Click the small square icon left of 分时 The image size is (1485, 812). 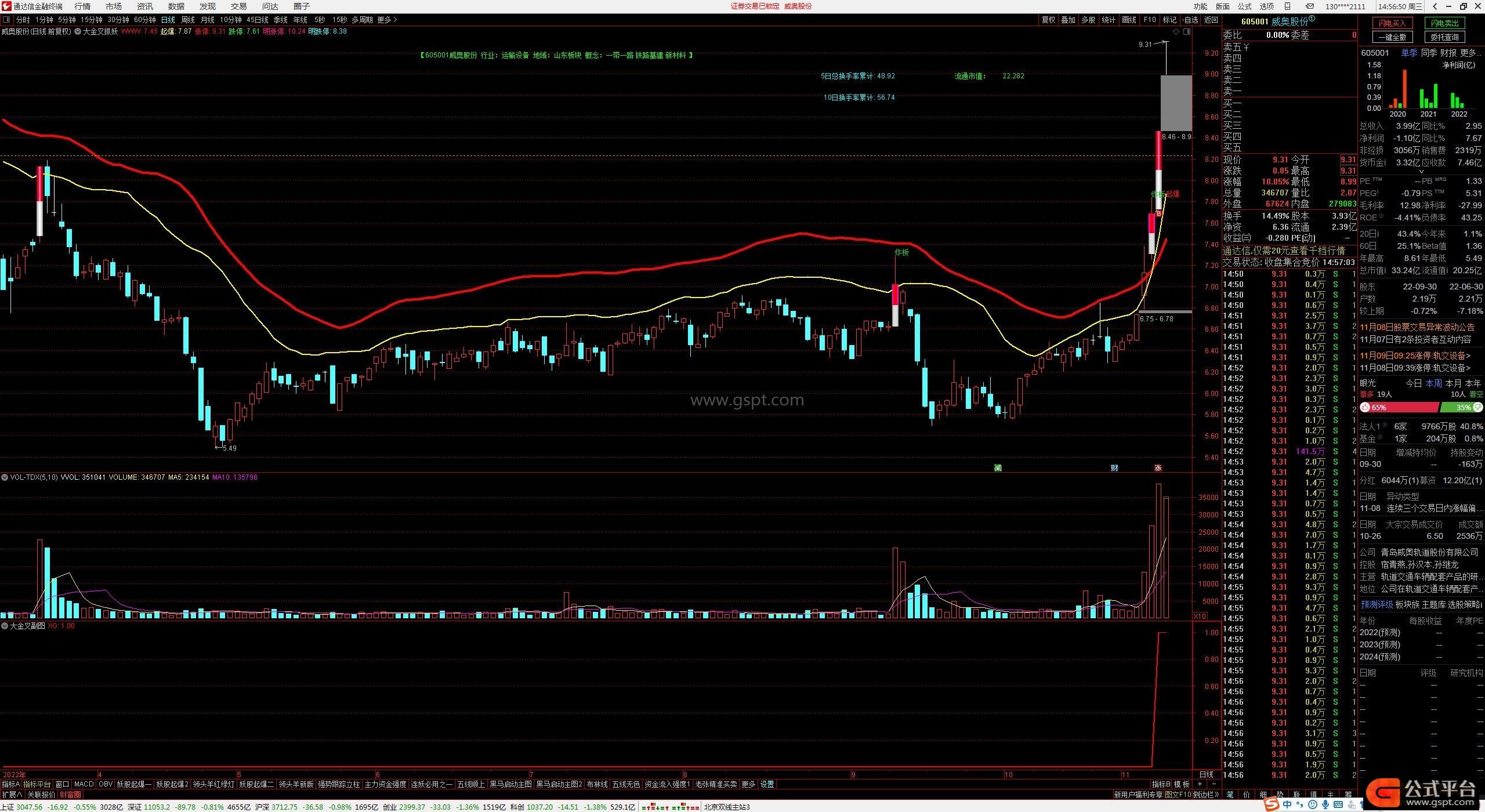point(6,20)
